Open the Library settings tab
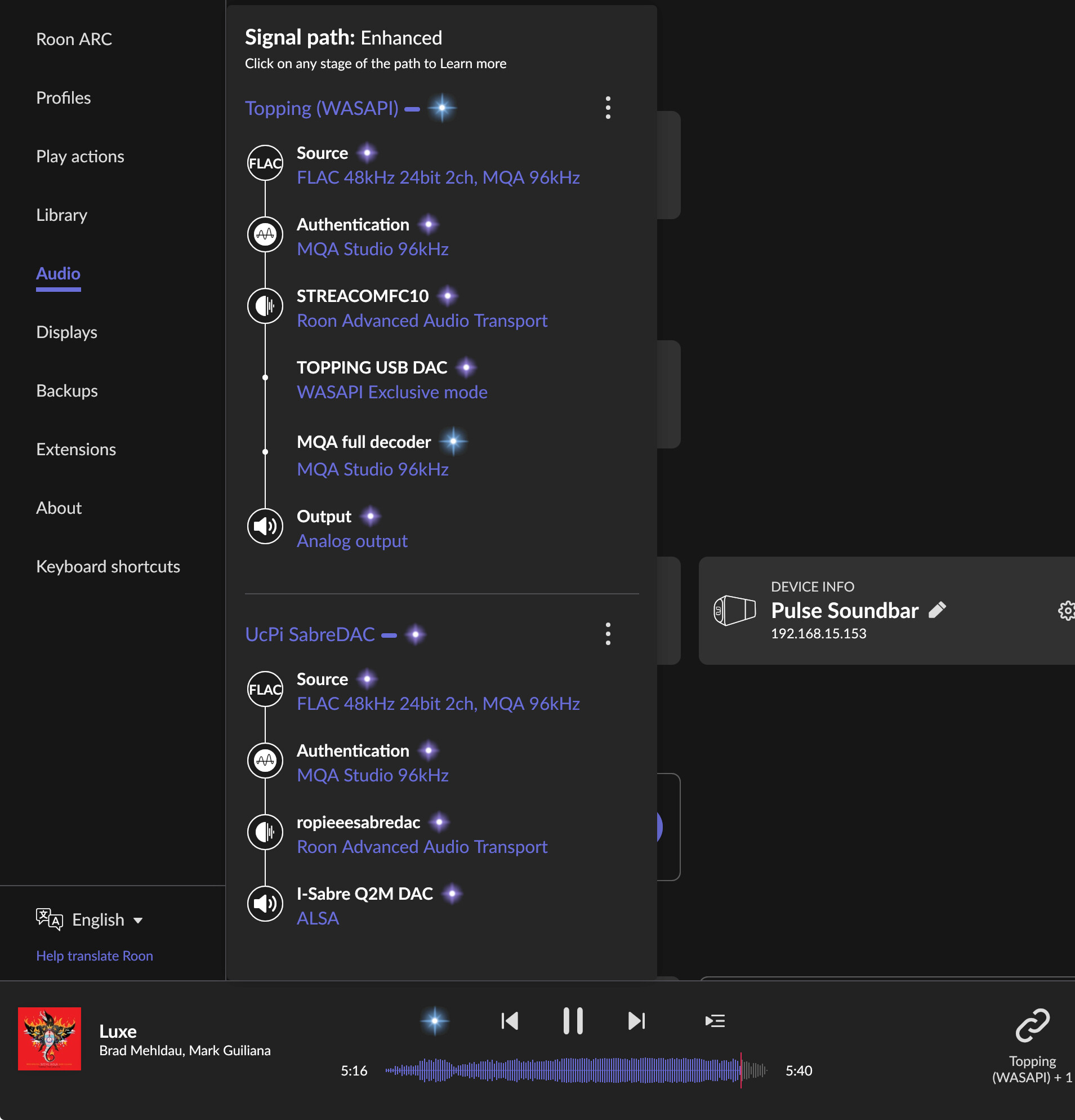 (62, 215)
